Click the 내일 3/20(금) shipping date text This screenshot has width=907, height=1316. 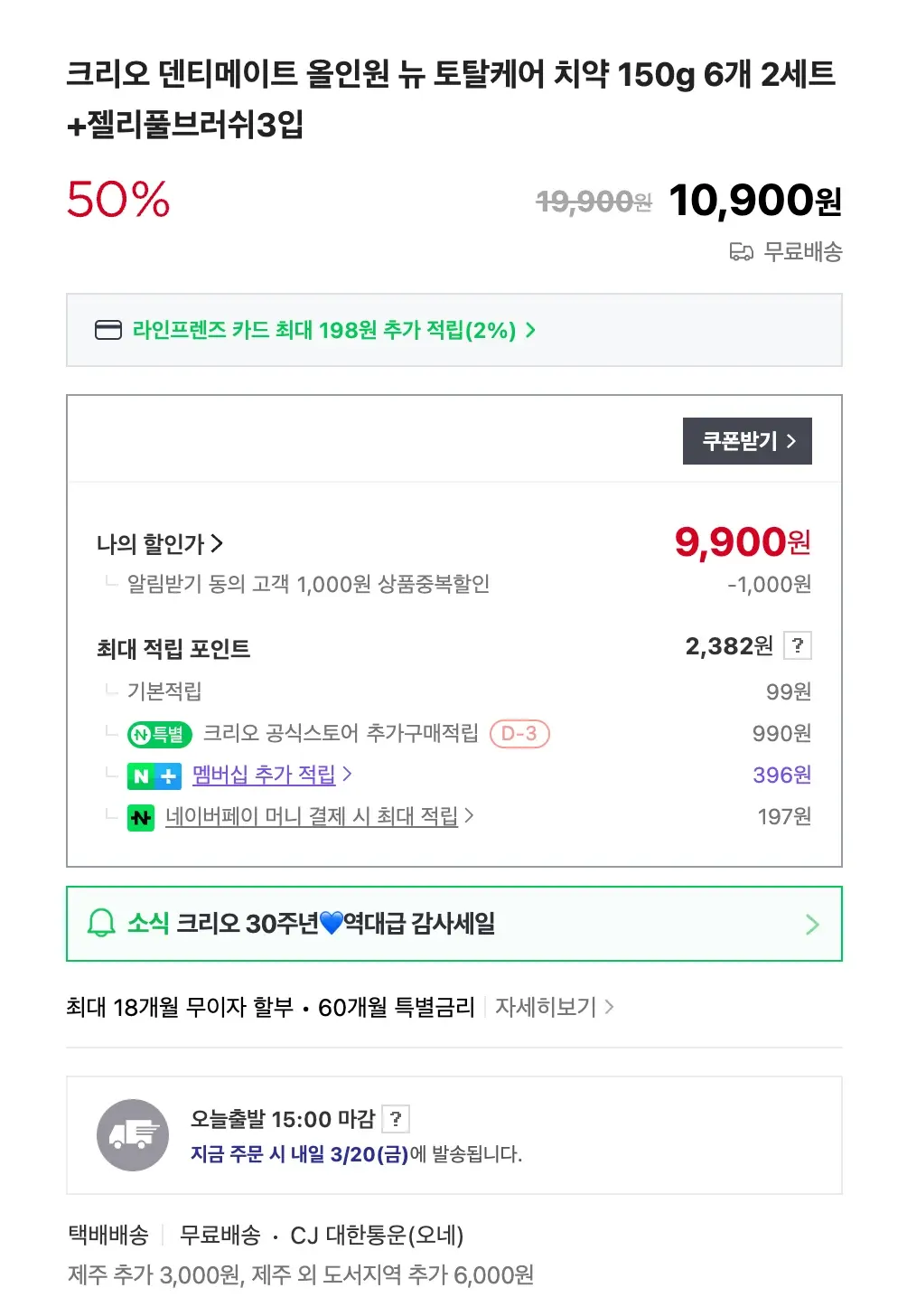click(349, 1154)
